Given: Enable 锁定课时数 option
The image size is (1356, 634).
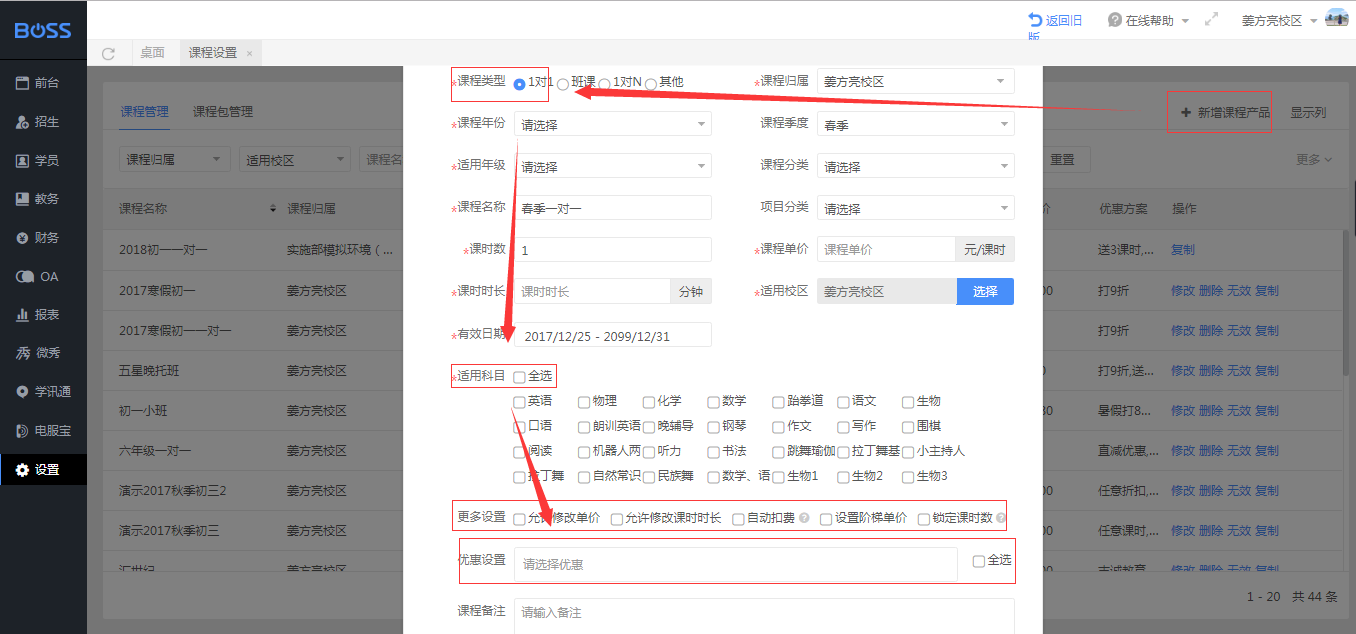Looking at the screenshot, I should (x=924, y=519).
